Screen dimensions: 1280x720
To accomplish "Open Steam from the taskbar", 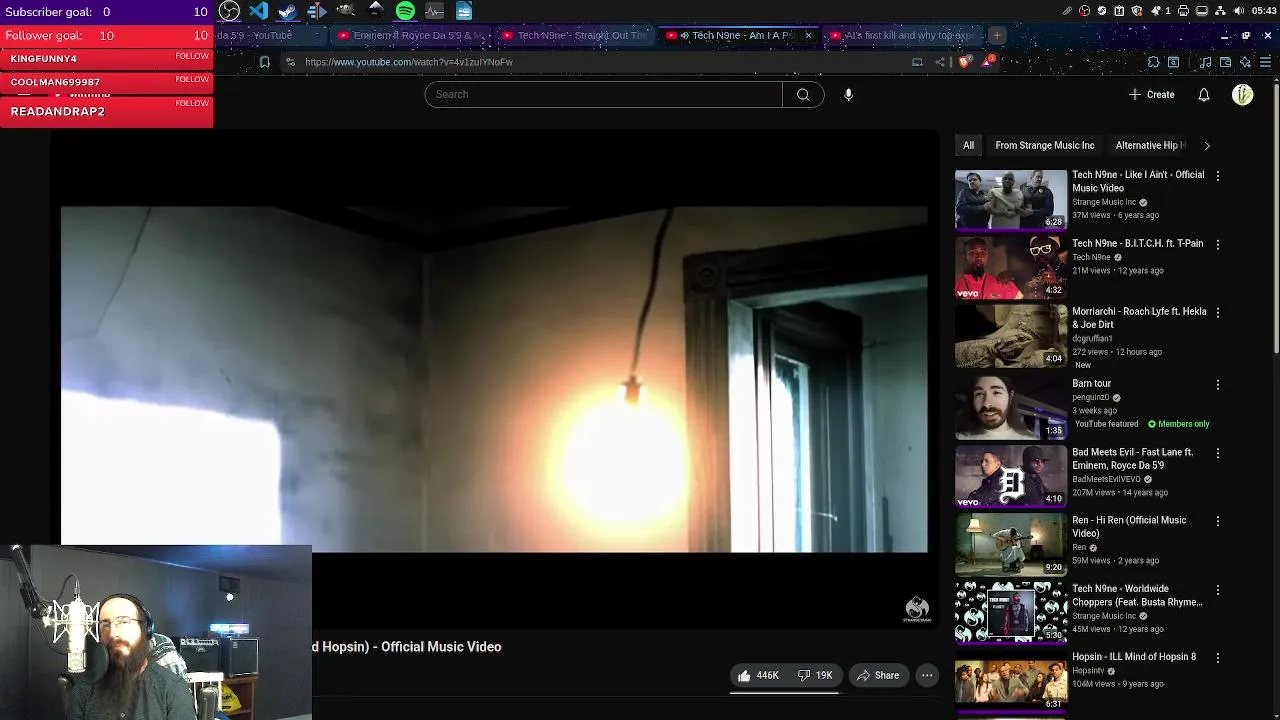I will pos(288,11).
